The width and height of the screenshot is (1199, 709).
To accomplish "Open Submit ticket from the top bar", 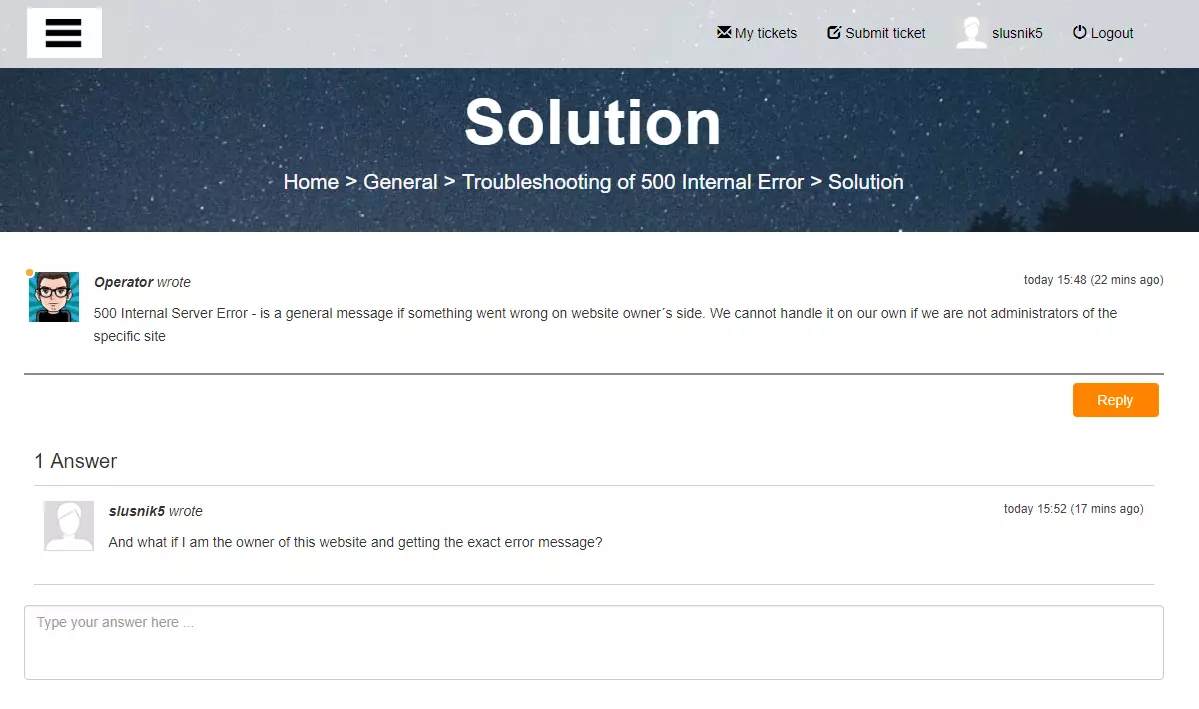I will point(885,32).
